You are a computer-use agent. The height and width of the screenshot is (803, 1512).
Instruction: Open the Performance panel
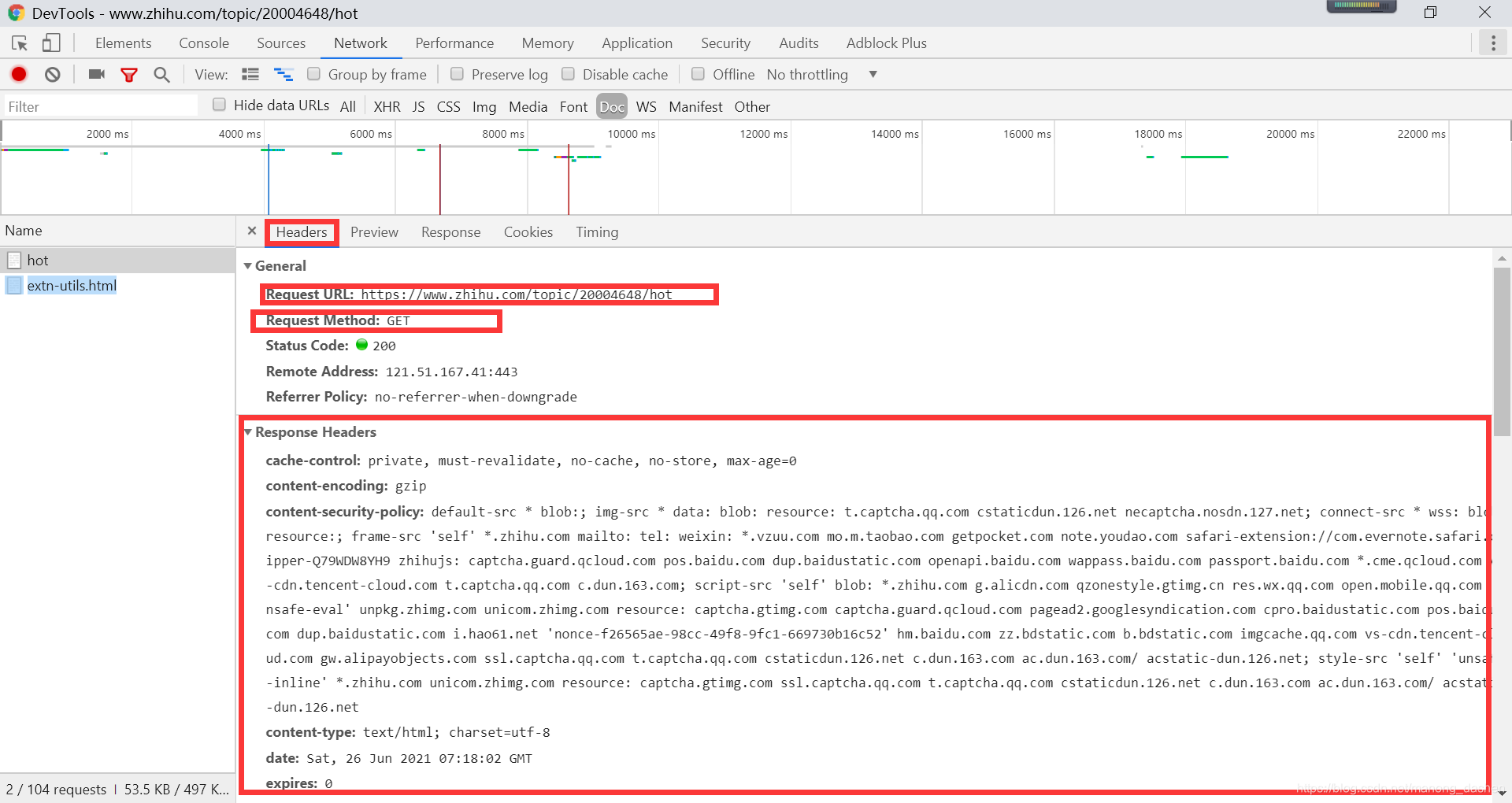[454, 43]
